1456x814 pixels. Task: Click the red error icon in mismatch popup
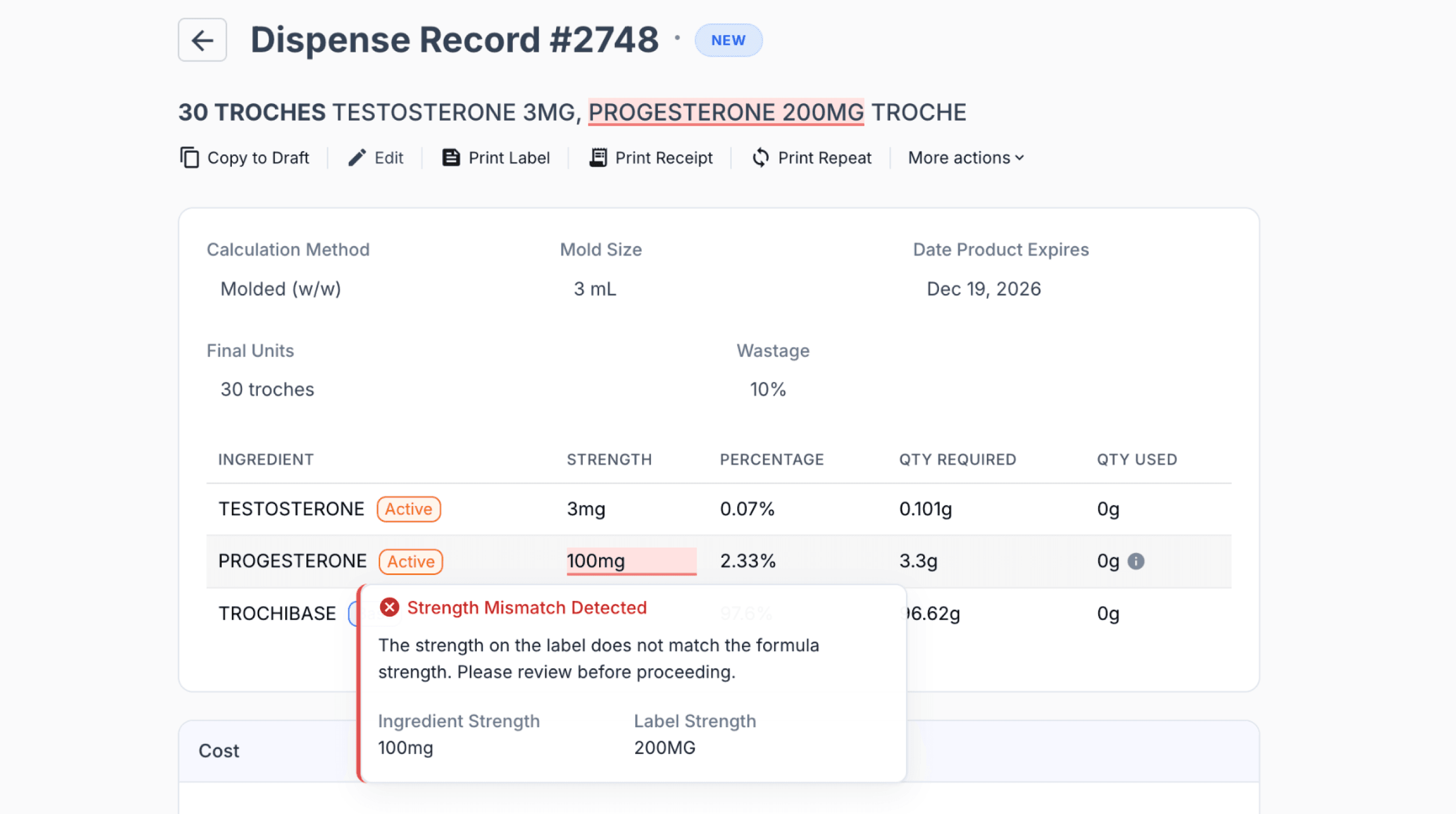point(389,607)
